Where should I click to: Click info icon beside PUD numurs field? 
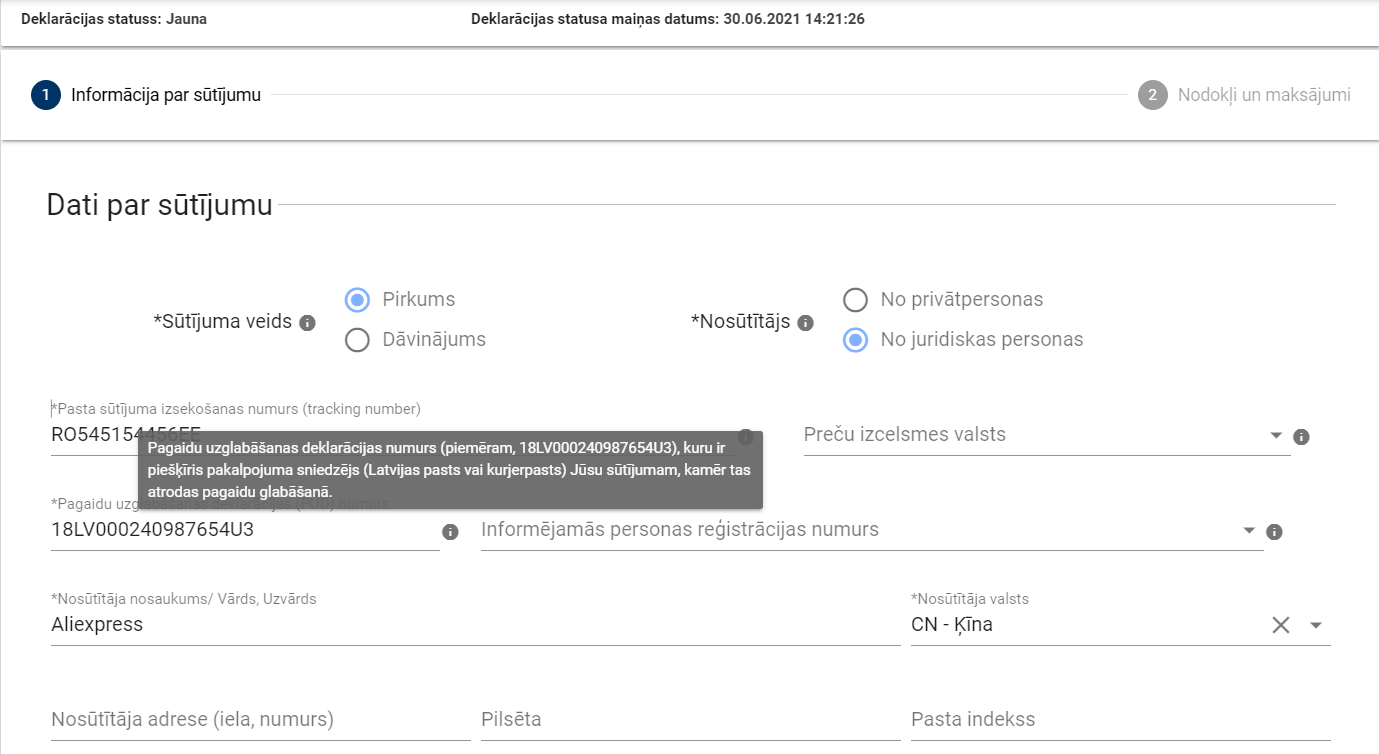450,532
